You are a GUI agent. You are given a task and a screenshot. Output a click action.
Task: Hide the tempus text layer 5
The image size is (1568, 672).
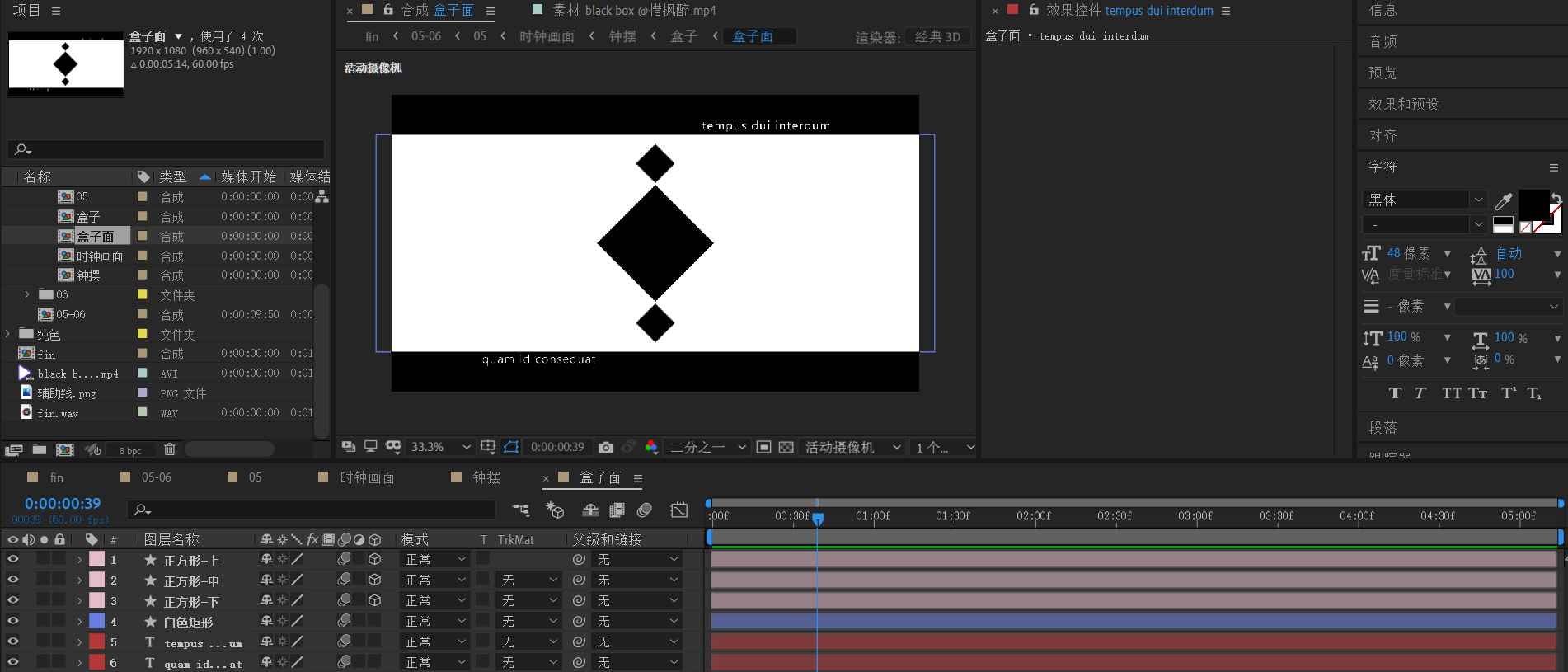13,641
